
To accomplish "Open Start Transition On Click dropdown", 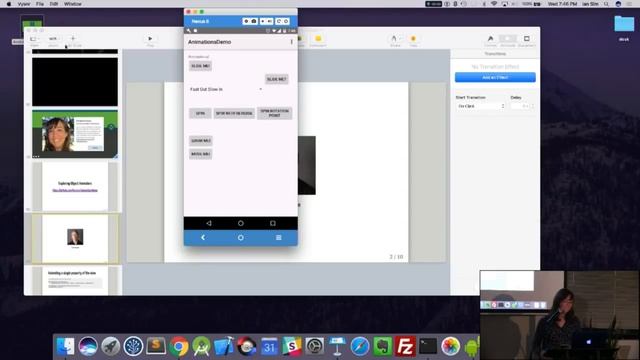I will pyautogui.click(x=480, y=106).
